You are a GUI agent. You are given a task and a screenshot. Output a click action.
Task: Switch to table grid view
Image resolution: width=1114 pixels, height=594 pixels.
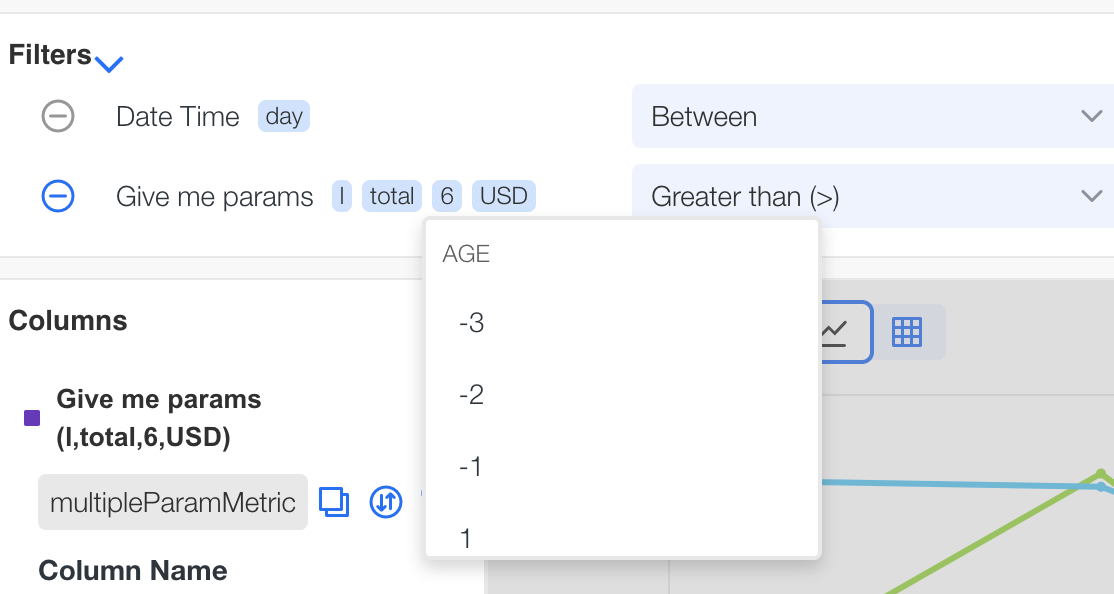coord(907,332)
